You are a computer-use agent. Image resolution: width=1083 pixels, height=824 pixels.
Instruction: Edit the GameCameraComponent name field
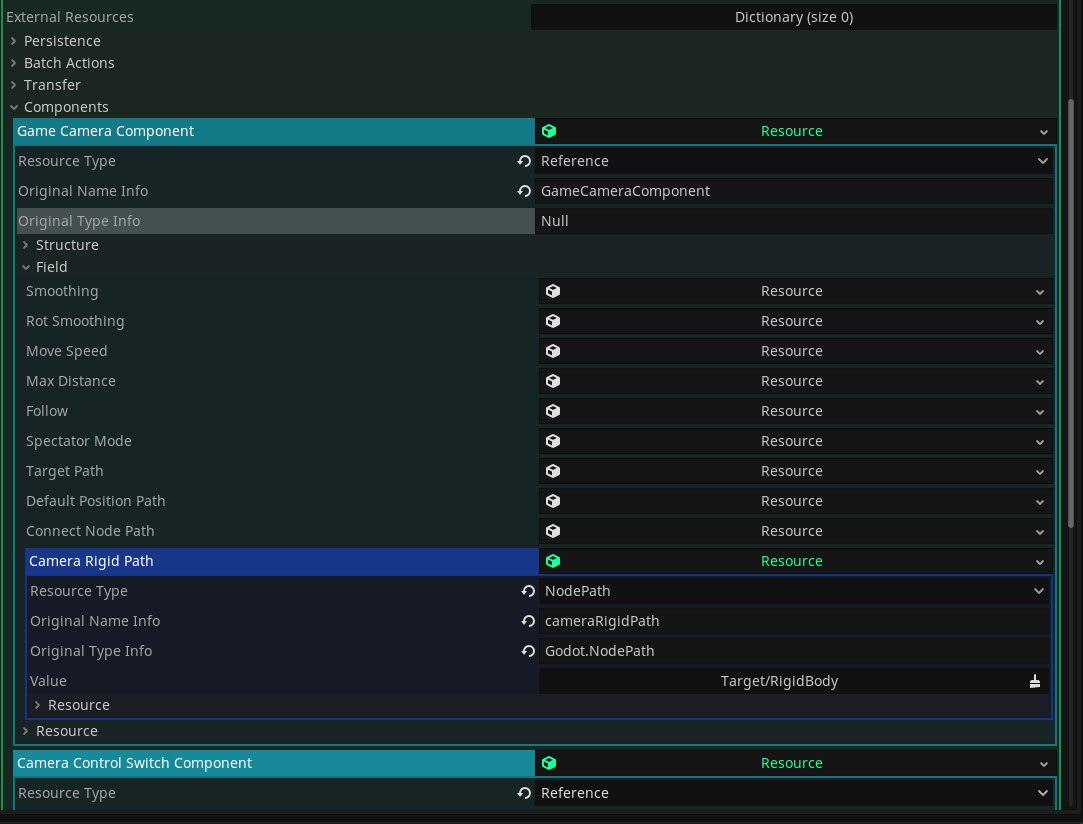(x=794, y=191)
